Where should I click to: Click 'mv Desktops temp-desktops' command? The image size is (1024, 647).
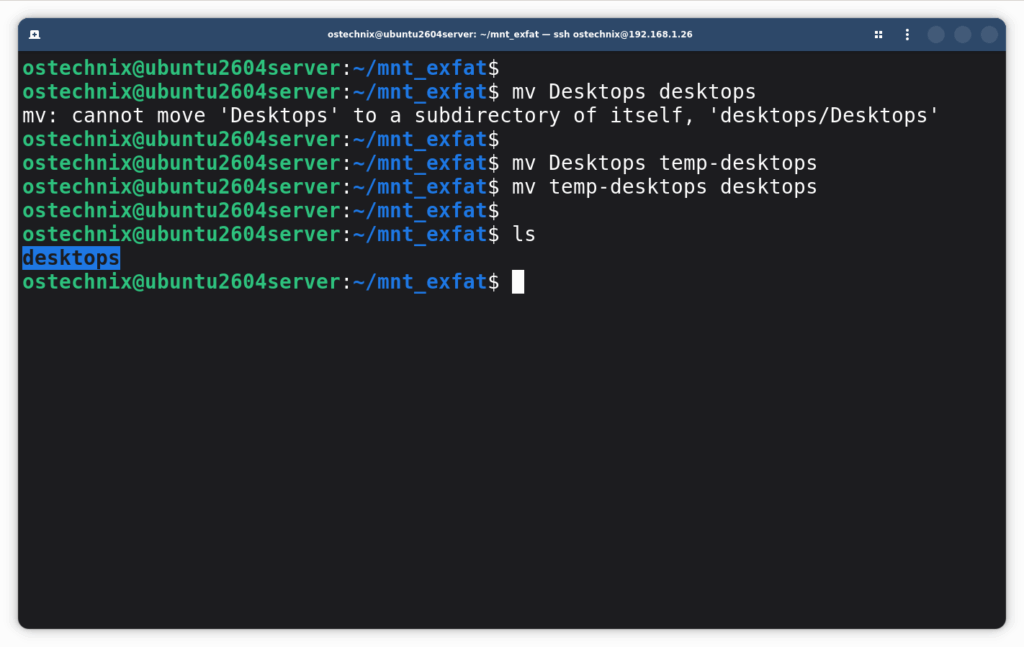click(664, 163)
